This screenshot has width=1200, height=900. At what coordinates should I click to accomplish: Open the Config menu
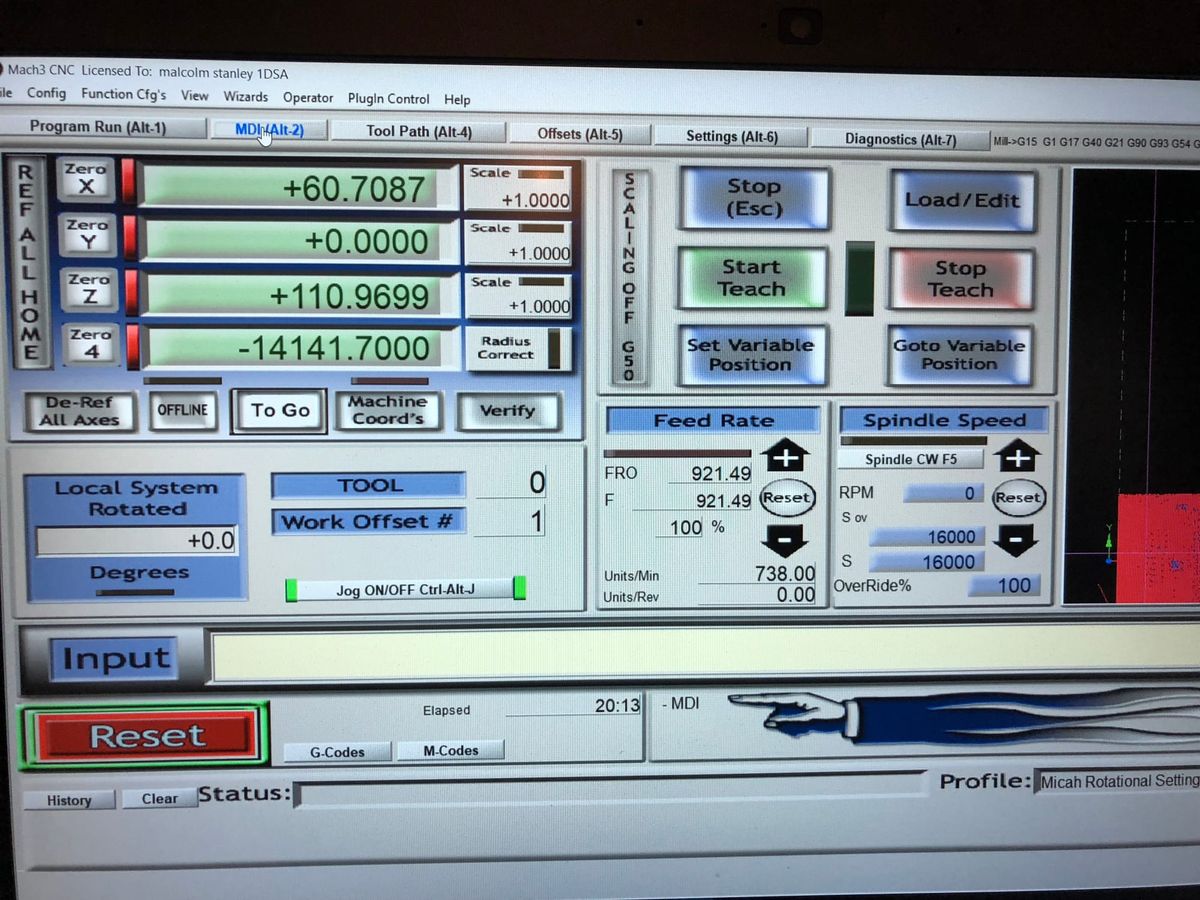pos(46,93)
